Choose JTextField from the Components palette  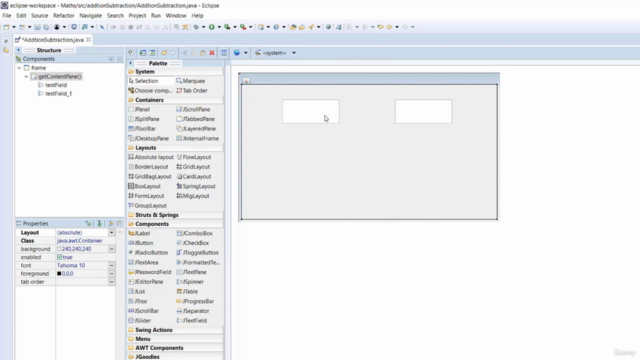[x=192, y=320]
